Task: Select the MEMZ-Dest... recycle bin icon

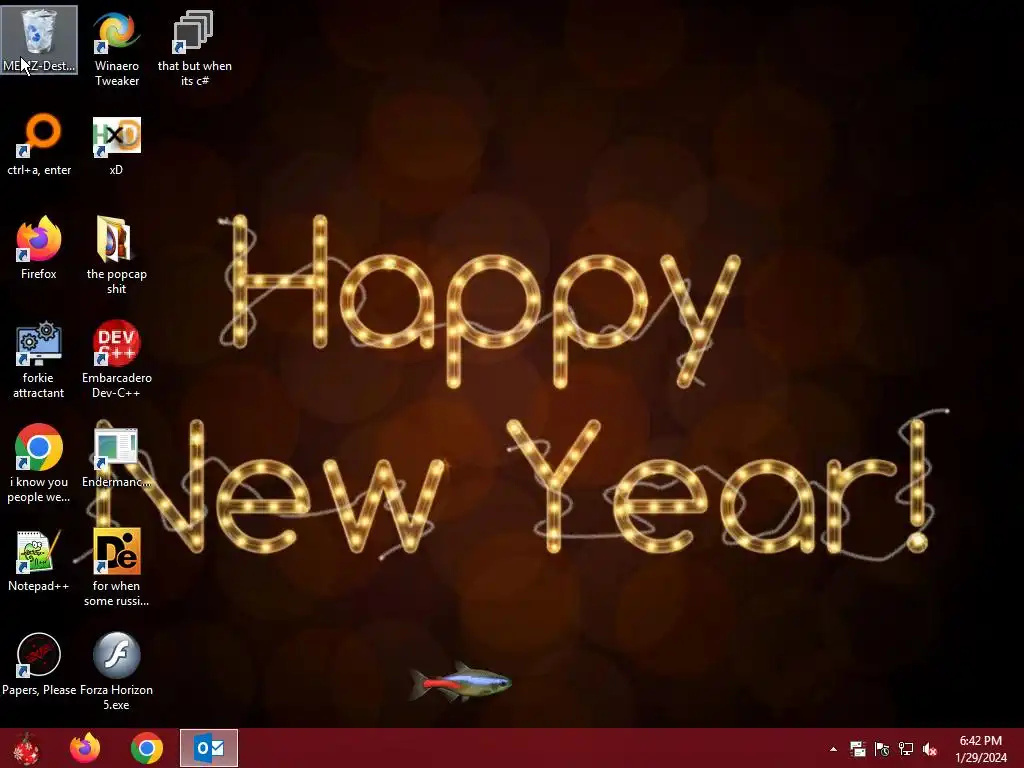Action: [39, 39]
